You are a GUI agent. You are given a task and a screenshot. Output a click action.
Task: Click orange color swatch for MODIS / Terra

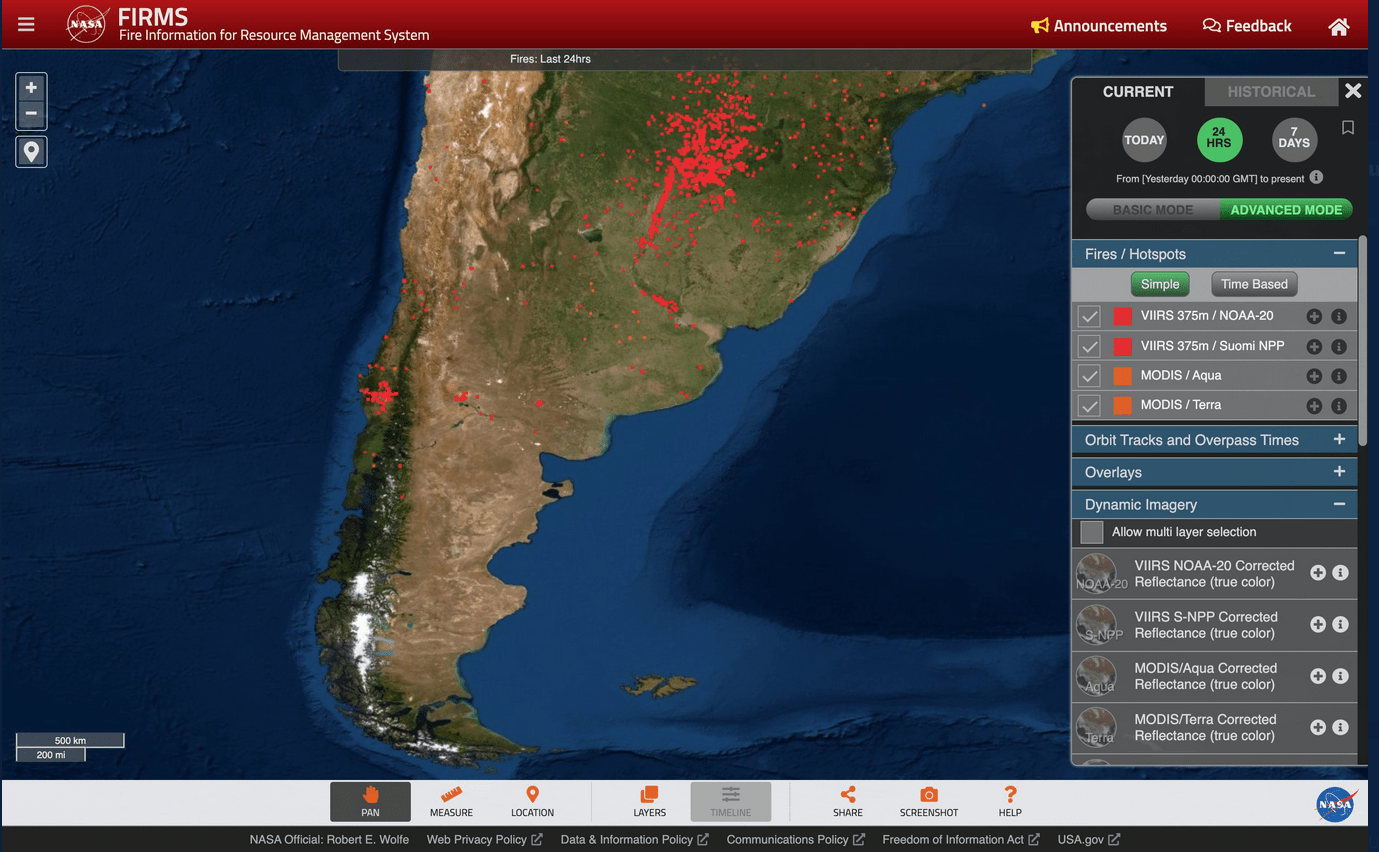tap(1122, 405)
